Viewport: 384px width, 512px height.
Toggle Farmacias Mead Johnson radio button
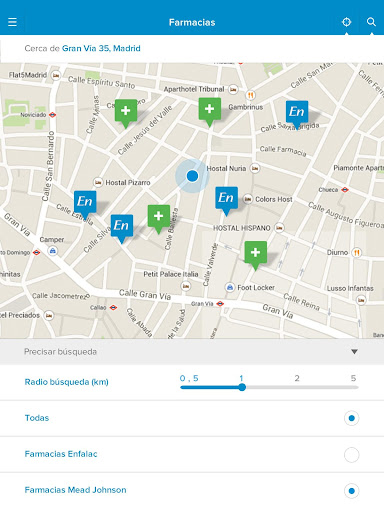pyautogui.click(x=351, y=491)
